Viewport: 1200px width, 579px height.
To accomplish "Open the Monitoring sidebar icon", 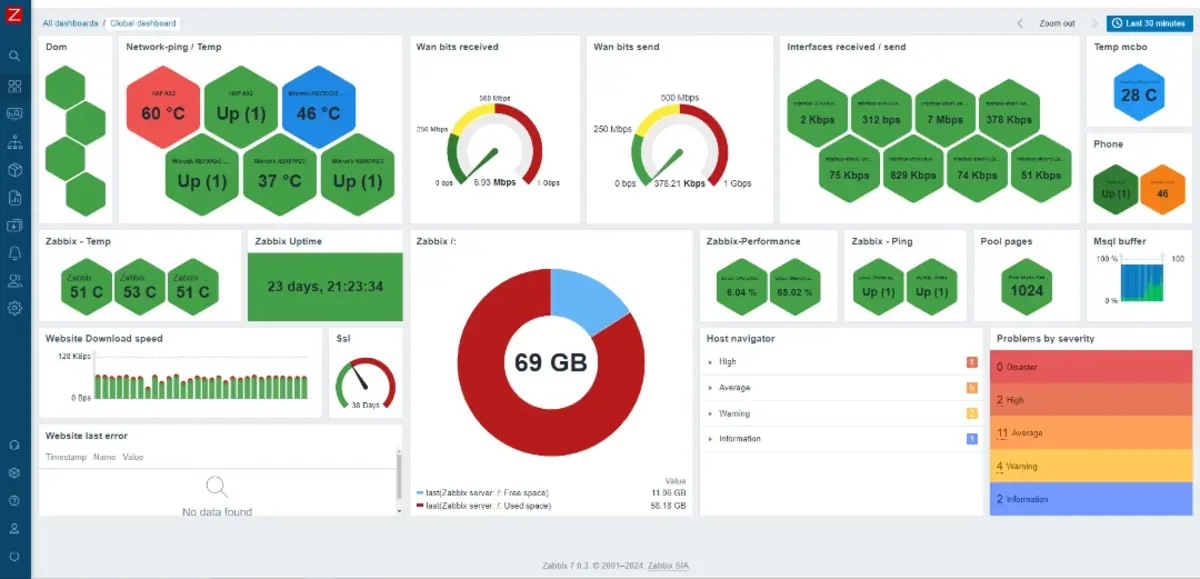I will coord(15,114).
